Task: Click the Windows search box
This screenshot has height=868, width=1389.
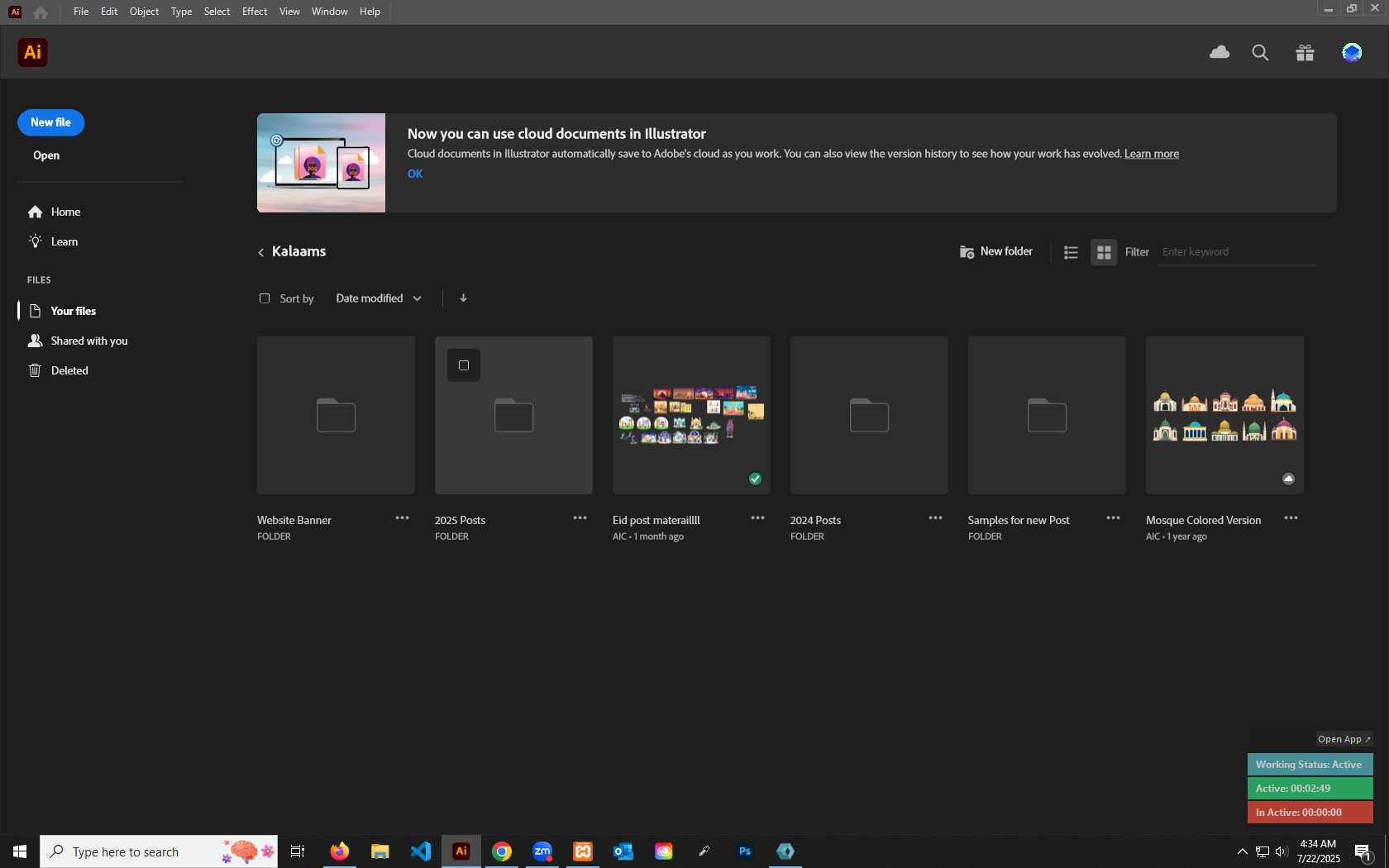Action: coord(159,851)
